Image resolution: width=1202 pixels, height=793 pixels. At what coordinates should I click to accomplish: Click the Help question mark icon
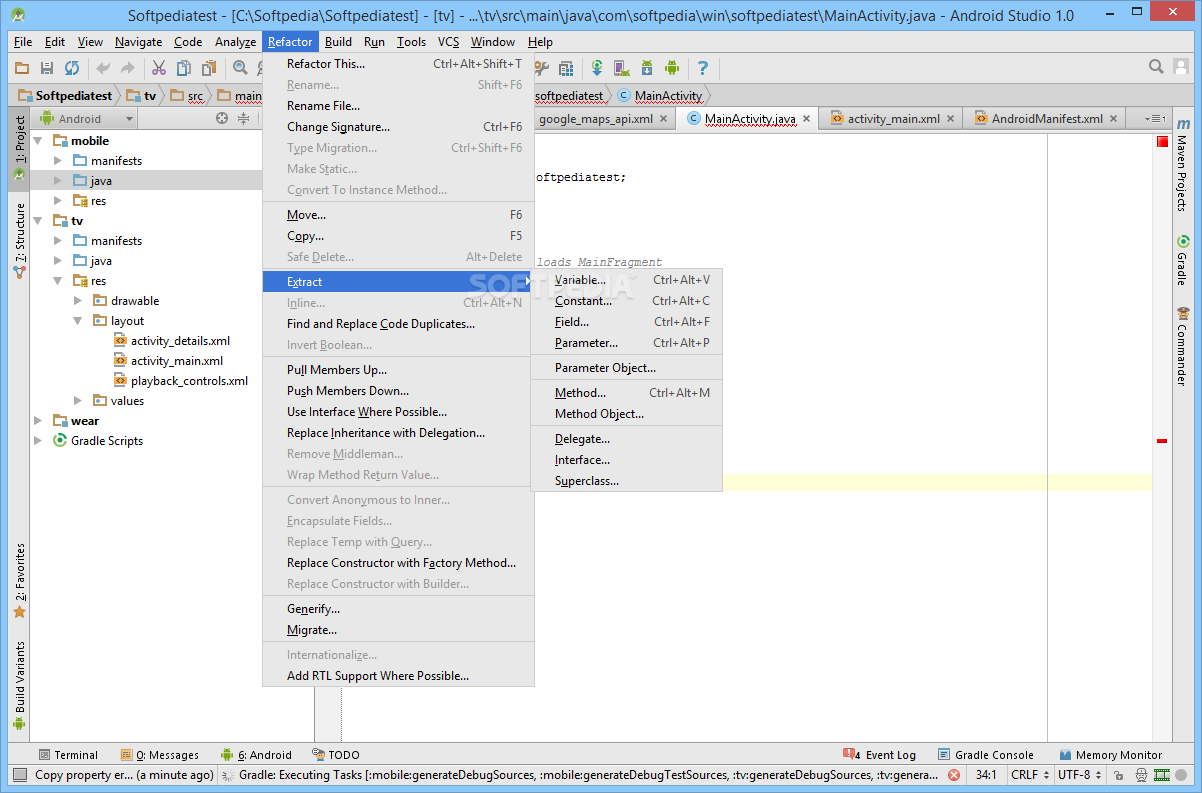pos(703,68)
